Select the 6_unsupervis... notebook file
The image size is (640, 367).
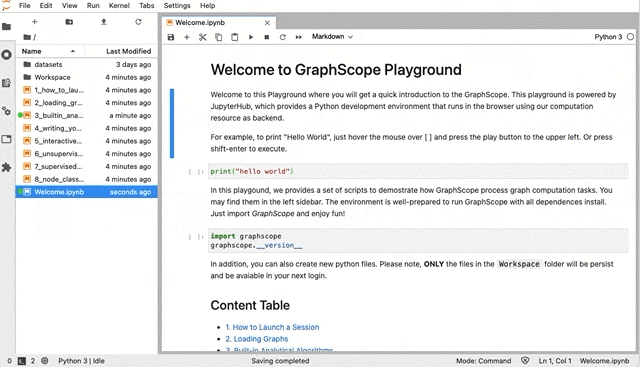click(87, 153)
